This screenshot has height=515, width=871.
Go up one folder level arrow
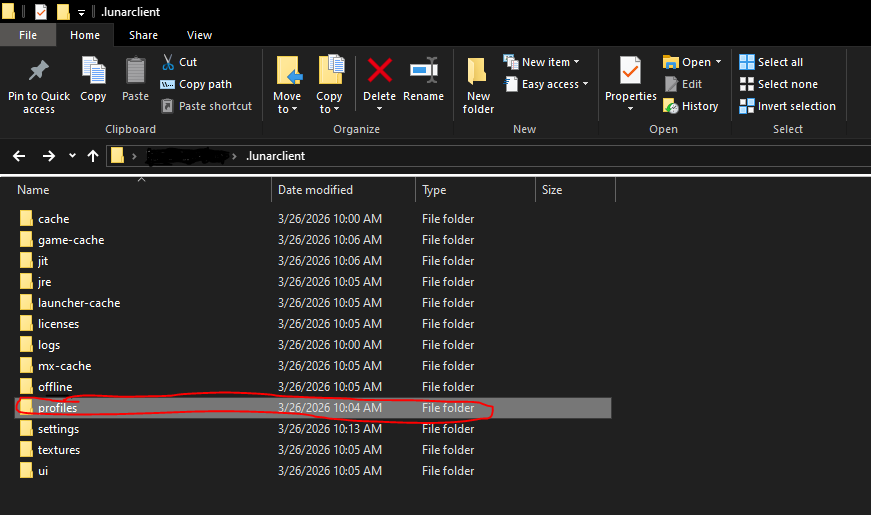click(93, 156)
